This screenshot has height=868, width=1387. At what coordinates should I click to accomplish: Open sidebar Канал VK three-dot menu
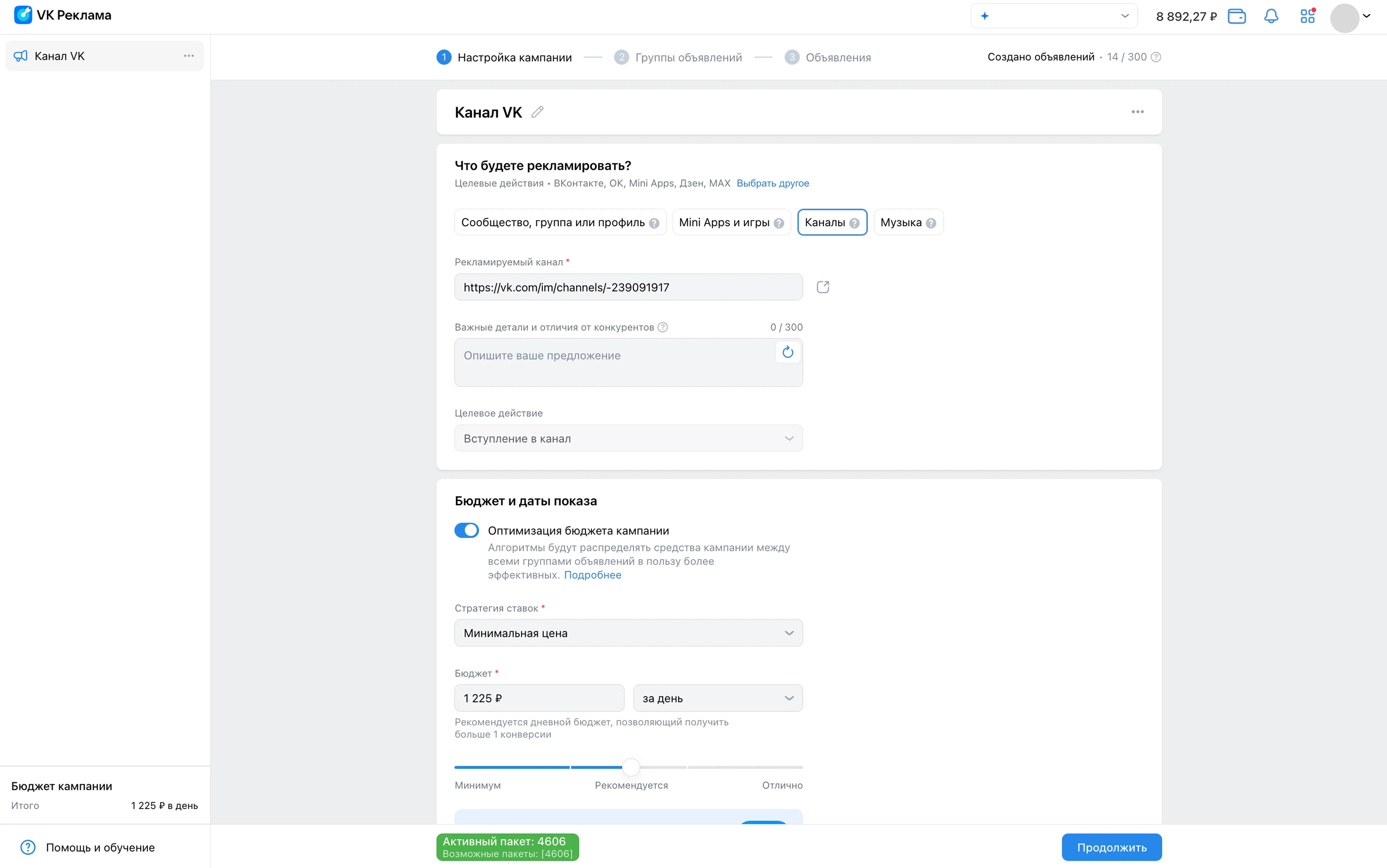coord(189,56)
